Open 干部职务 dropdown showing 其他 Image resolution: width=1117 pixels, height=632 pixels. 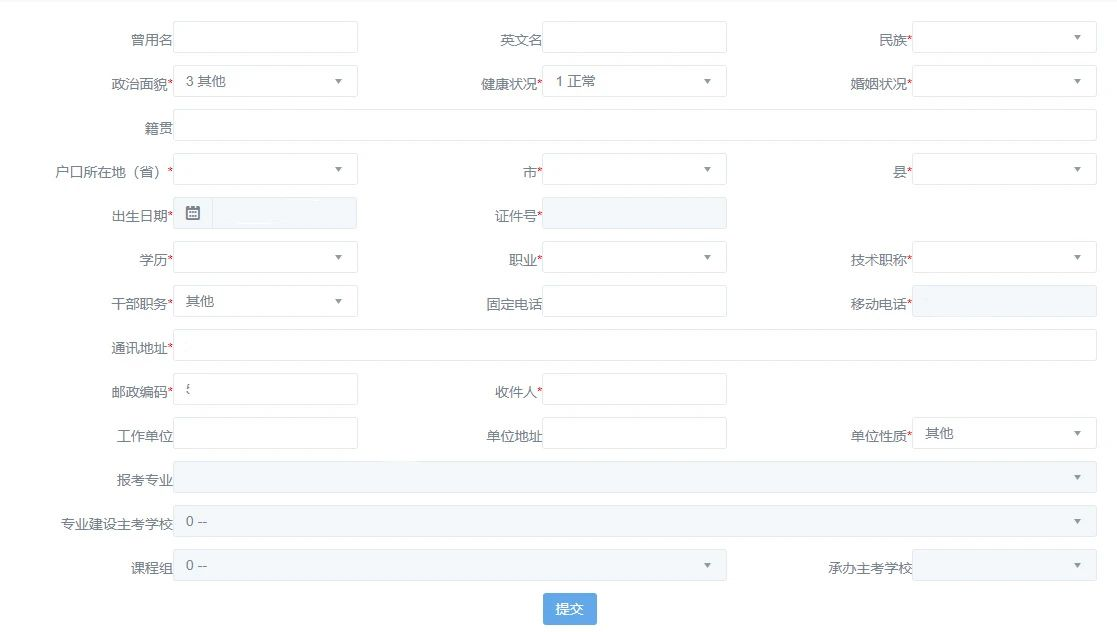(265, 302)
